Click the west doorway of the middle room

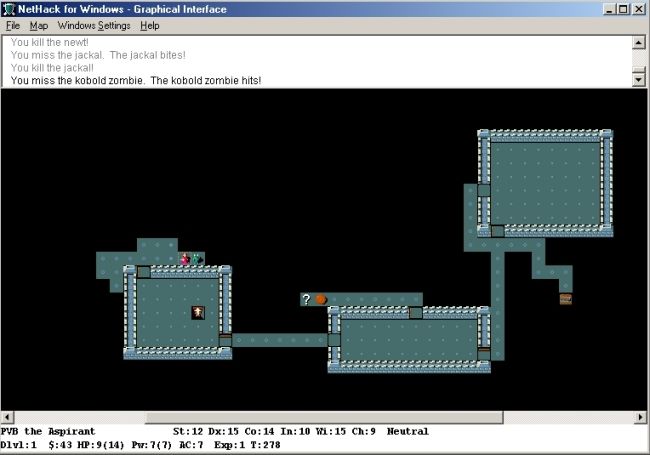click(x=334, y=340)
